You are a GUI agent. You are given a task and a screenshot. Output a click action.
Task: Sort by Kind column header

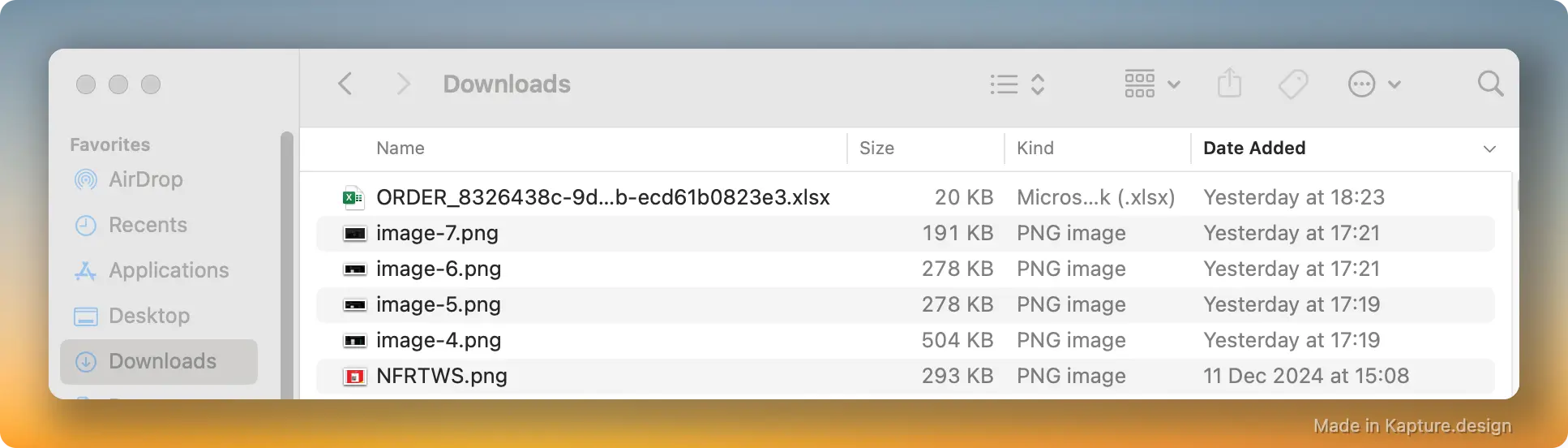(1035, 148)
